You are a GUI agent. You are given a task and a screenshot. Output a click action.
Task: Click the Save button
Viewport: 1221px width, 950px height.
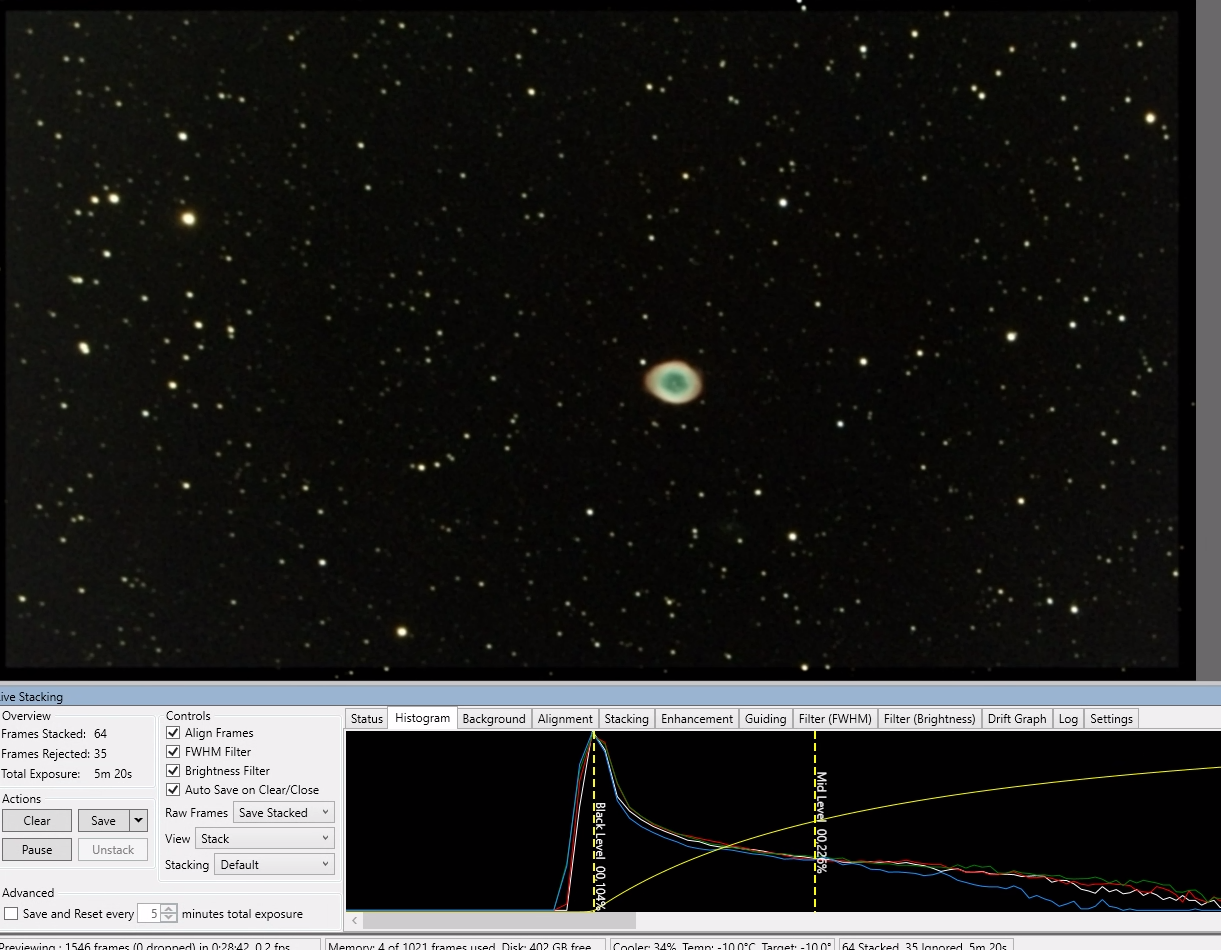coord(104,821)
